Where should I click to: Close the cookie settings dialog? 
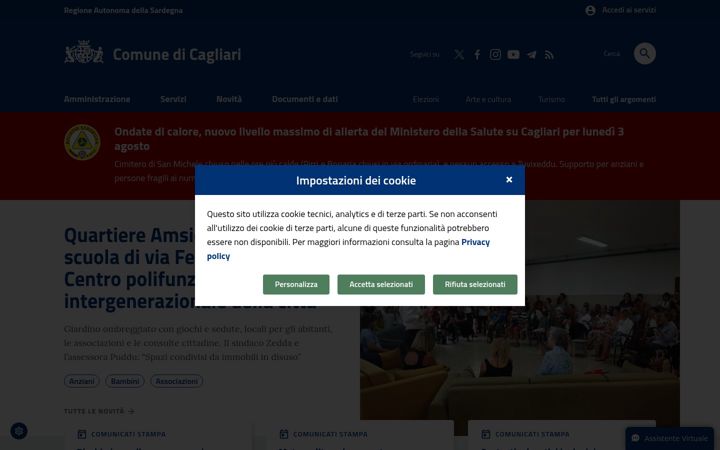[x=509, y=180]
